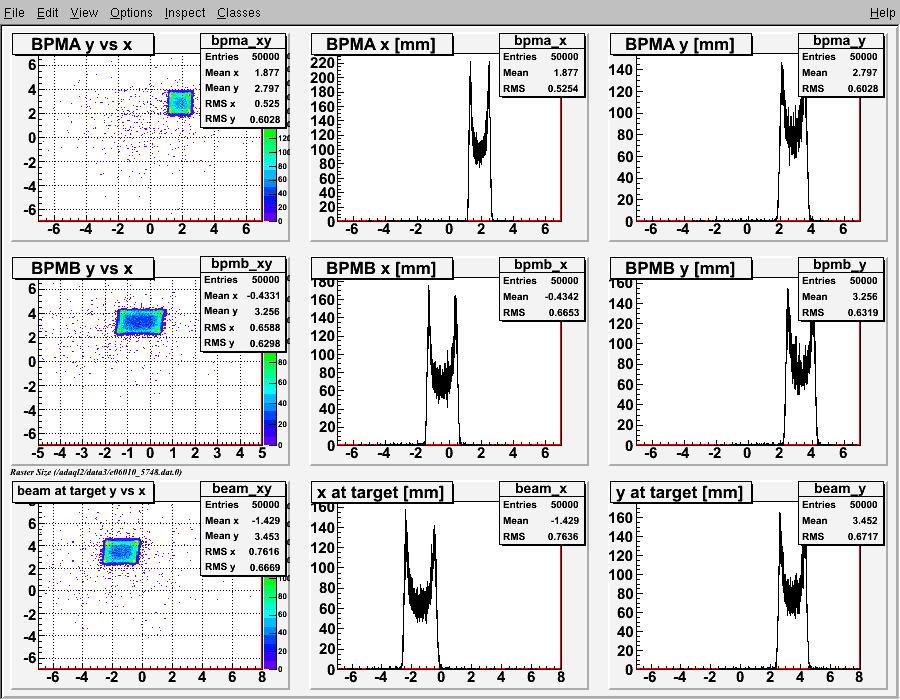Open the View menu

84,13
